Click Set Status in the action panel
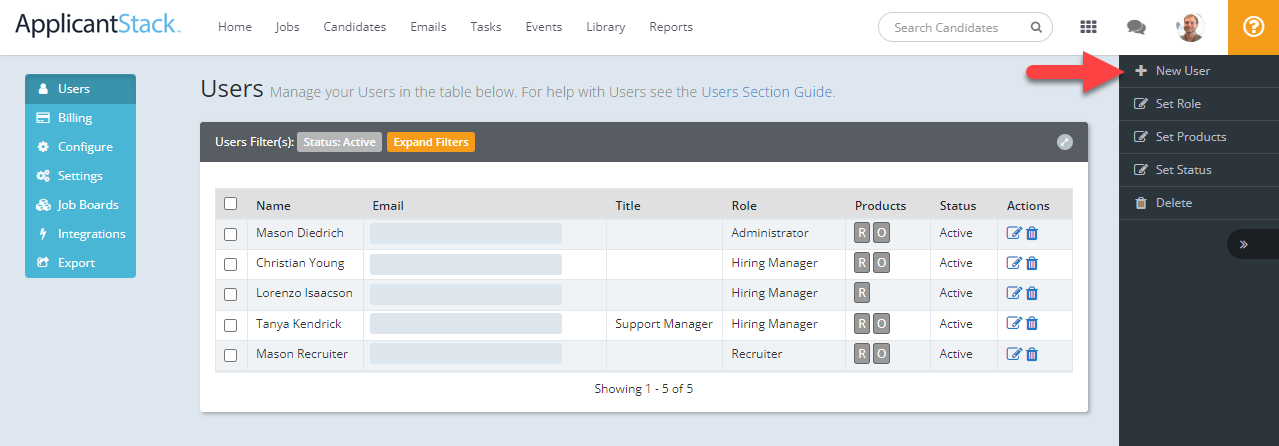 (1199, 170)
